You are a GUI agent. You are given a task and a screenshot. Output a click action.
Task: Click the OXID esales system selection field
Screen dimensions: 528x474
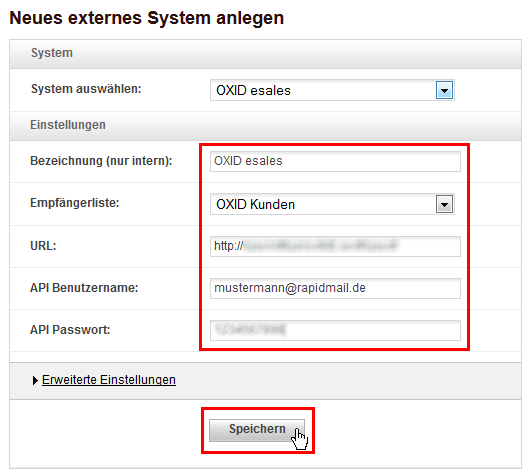[332, 90]
